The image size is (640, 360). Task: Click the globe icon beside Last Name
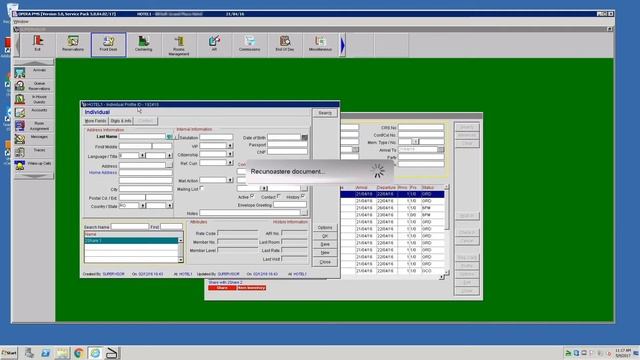click(x=169, y=137)
